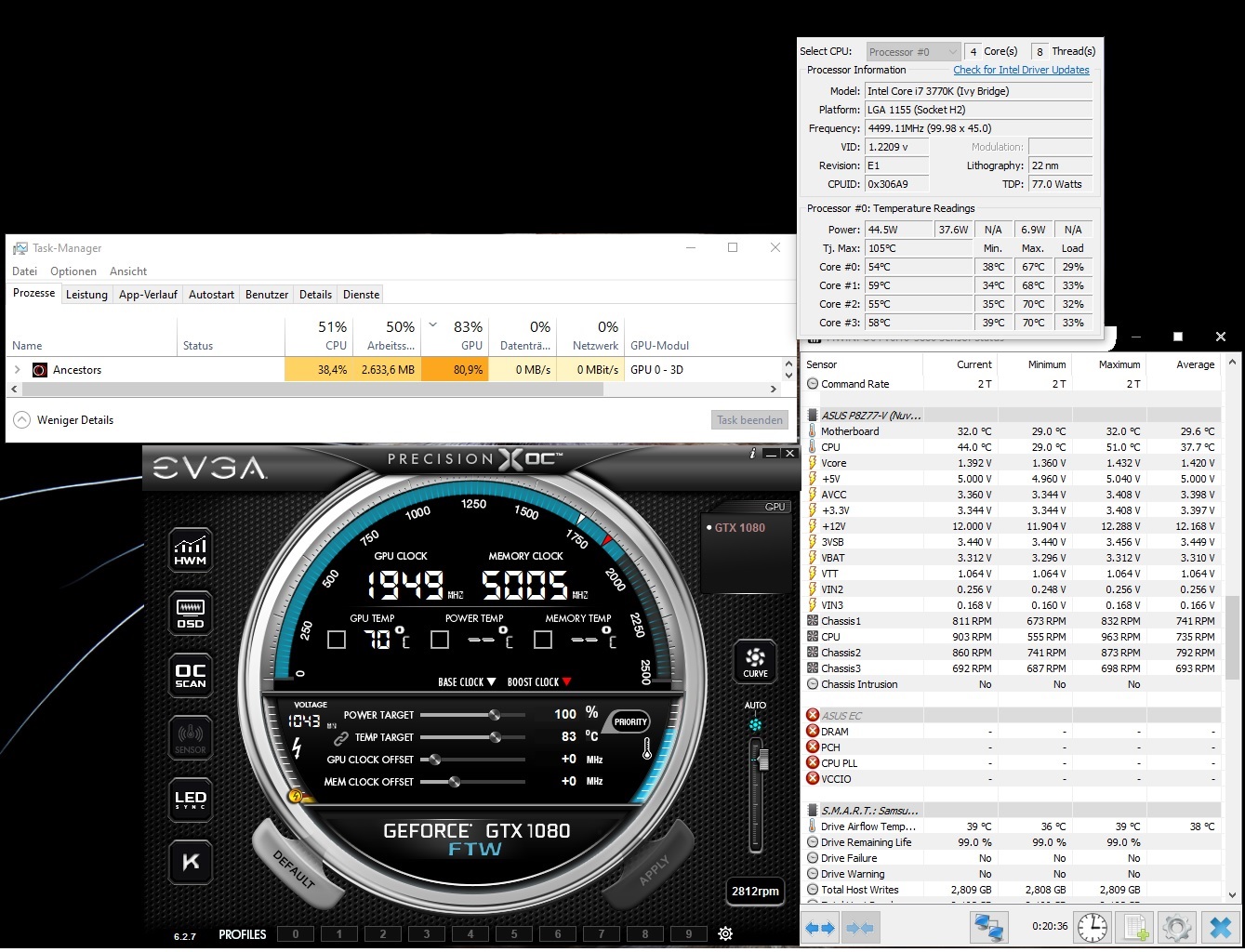Switch to the Leistung tab
This screenshot has width=1245, height=952.
pos(86,295)
